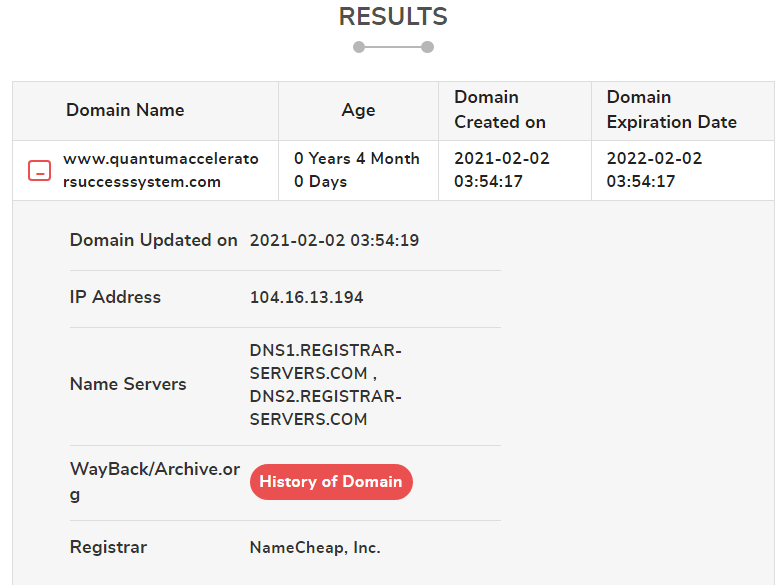The image size is (783, 585).
Task: Click the Domain Updated on timestamp value
Action: (334, 240)
